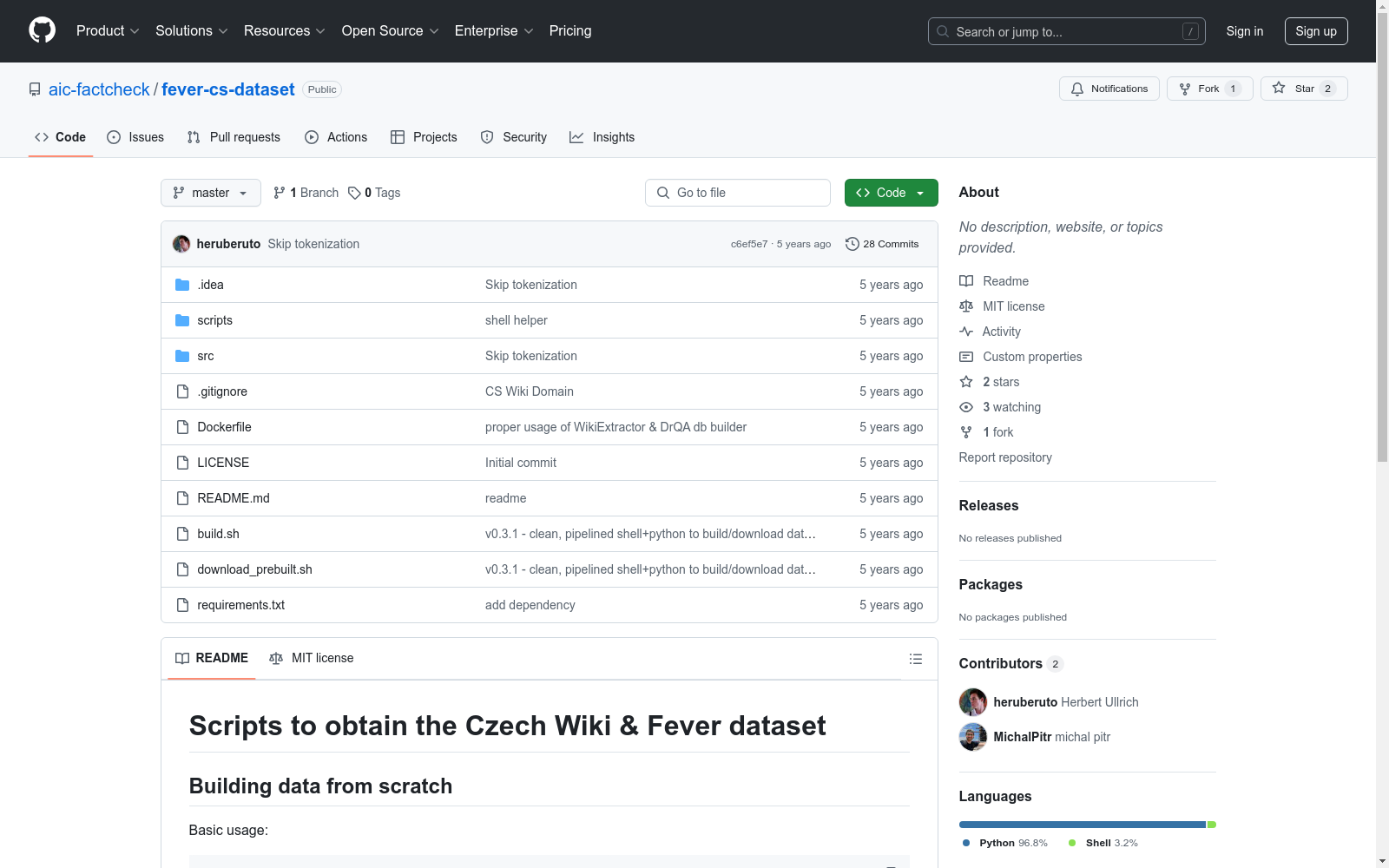Expand the Open Source menu
1389x868 pixels.
tap(391, 31)
